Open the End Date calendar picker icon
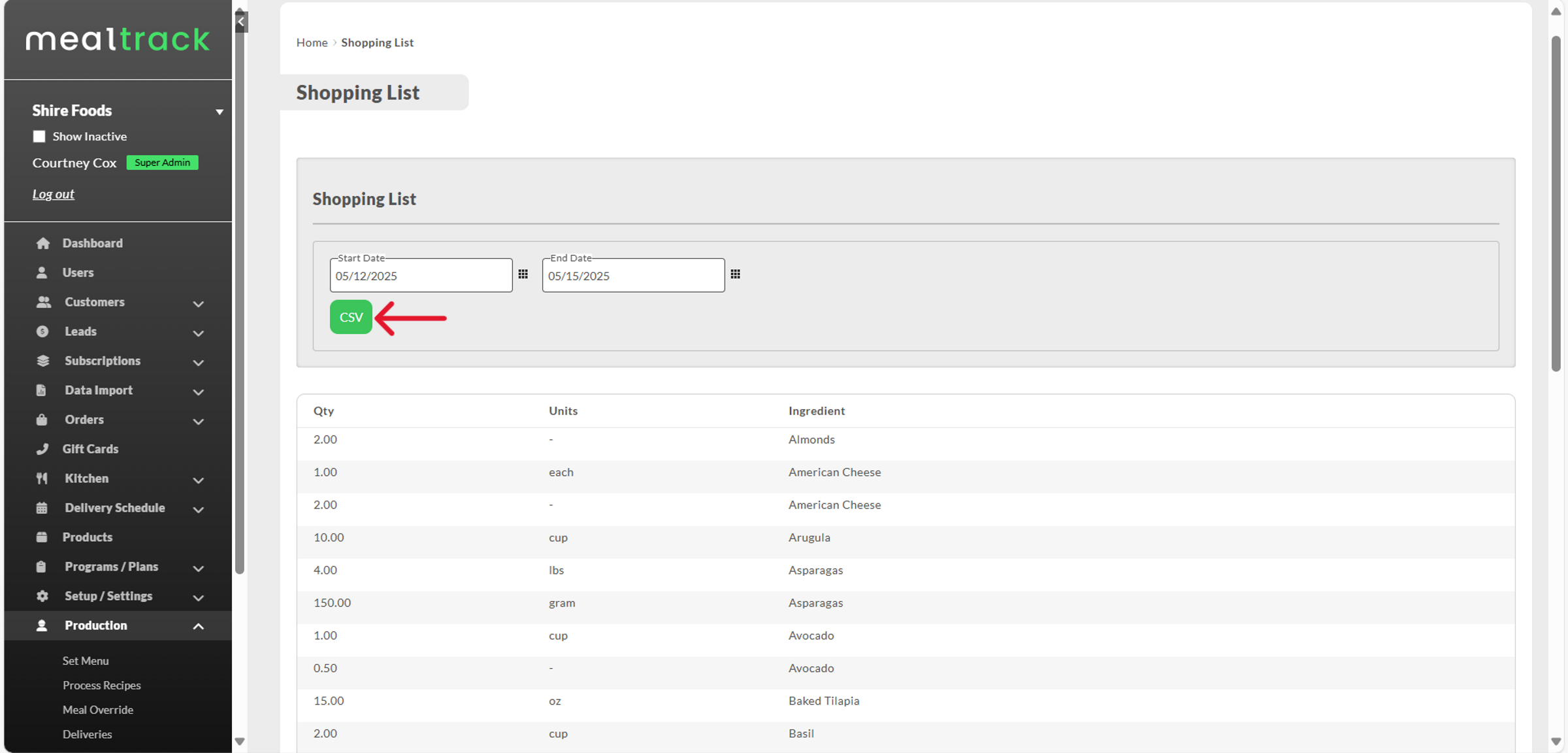The width and height of the screenshot is (1568, 753). click(x=735, y=275)
